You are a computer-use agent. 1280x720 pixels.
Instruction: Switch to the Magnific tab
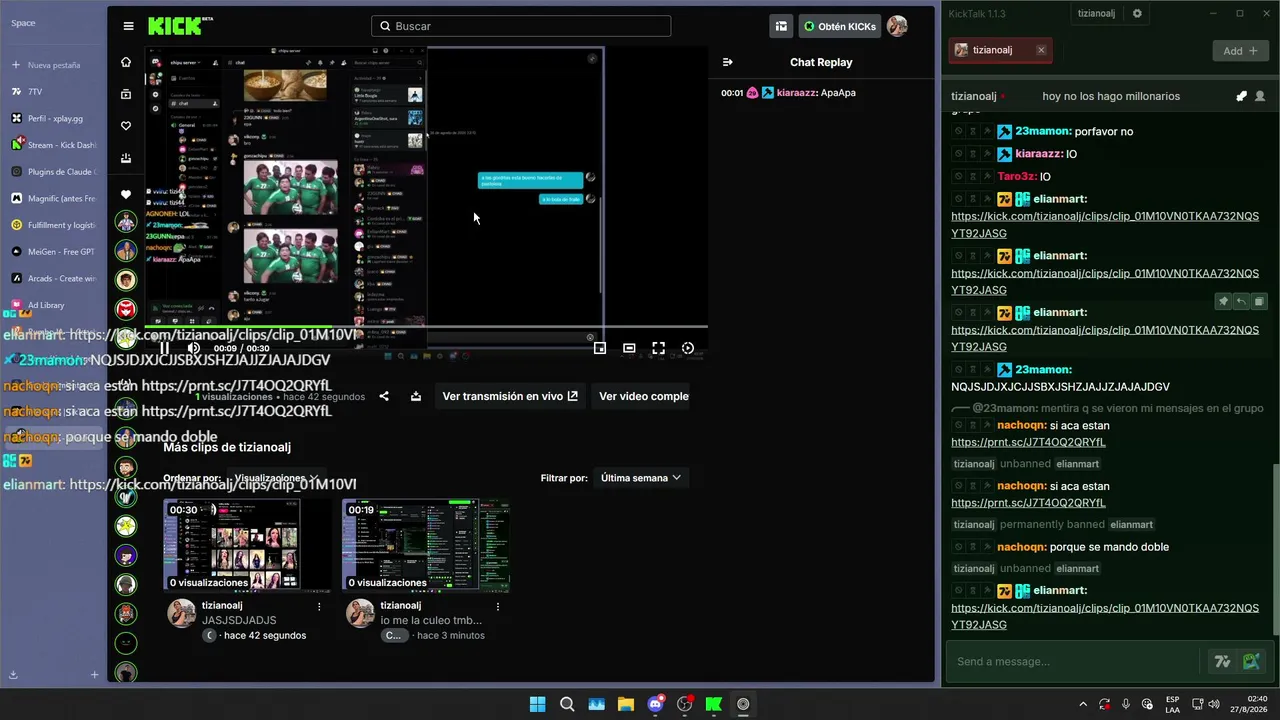(x=53, y=198)
